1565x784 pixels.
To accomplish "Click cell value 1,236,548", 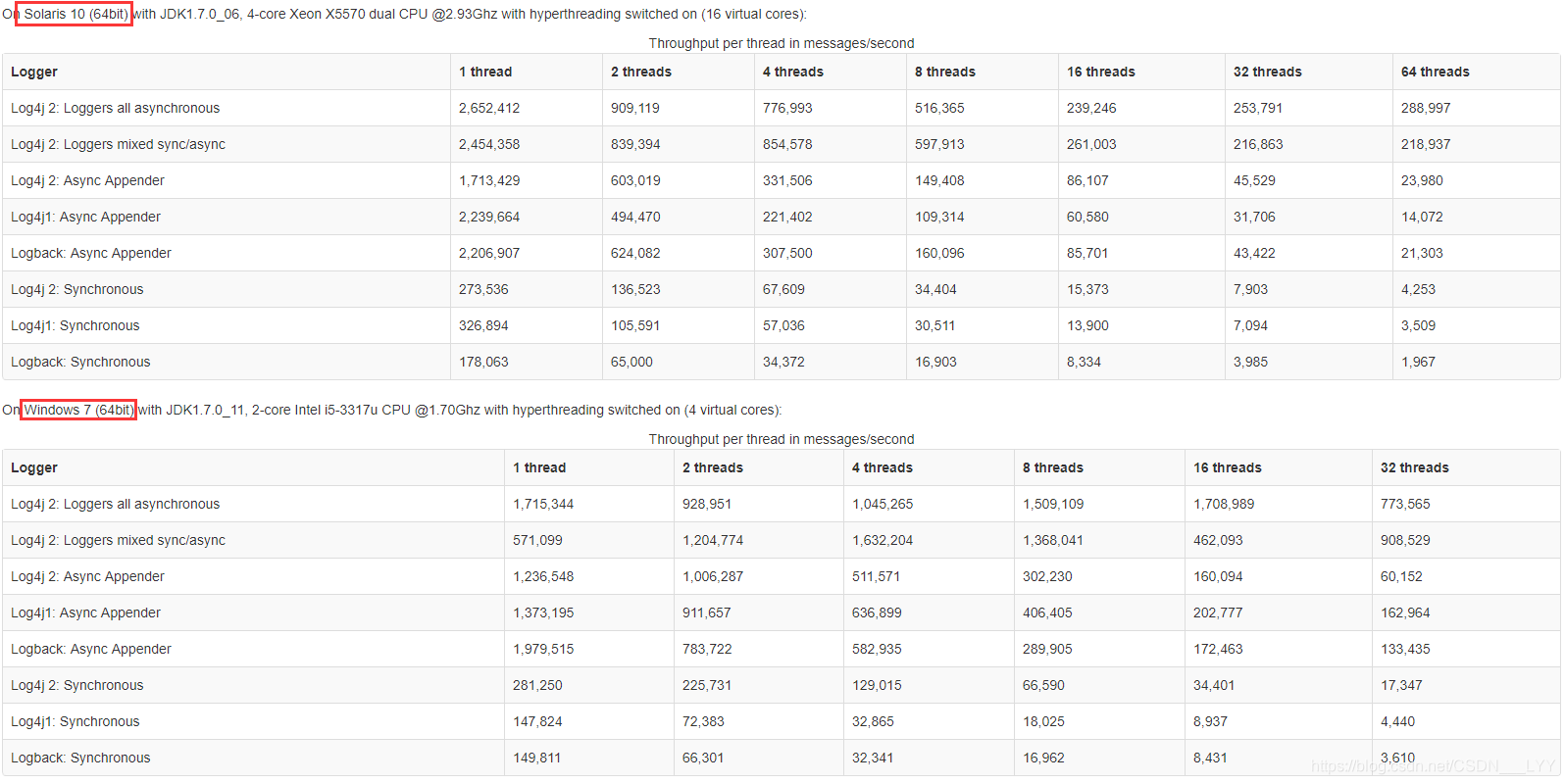I will [x=543, y=576].
